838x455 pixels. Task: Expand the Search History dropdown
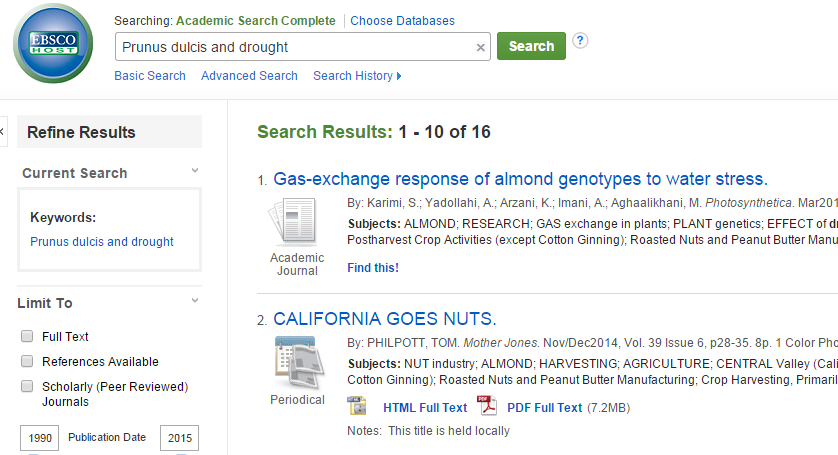[x=357, y=76]
